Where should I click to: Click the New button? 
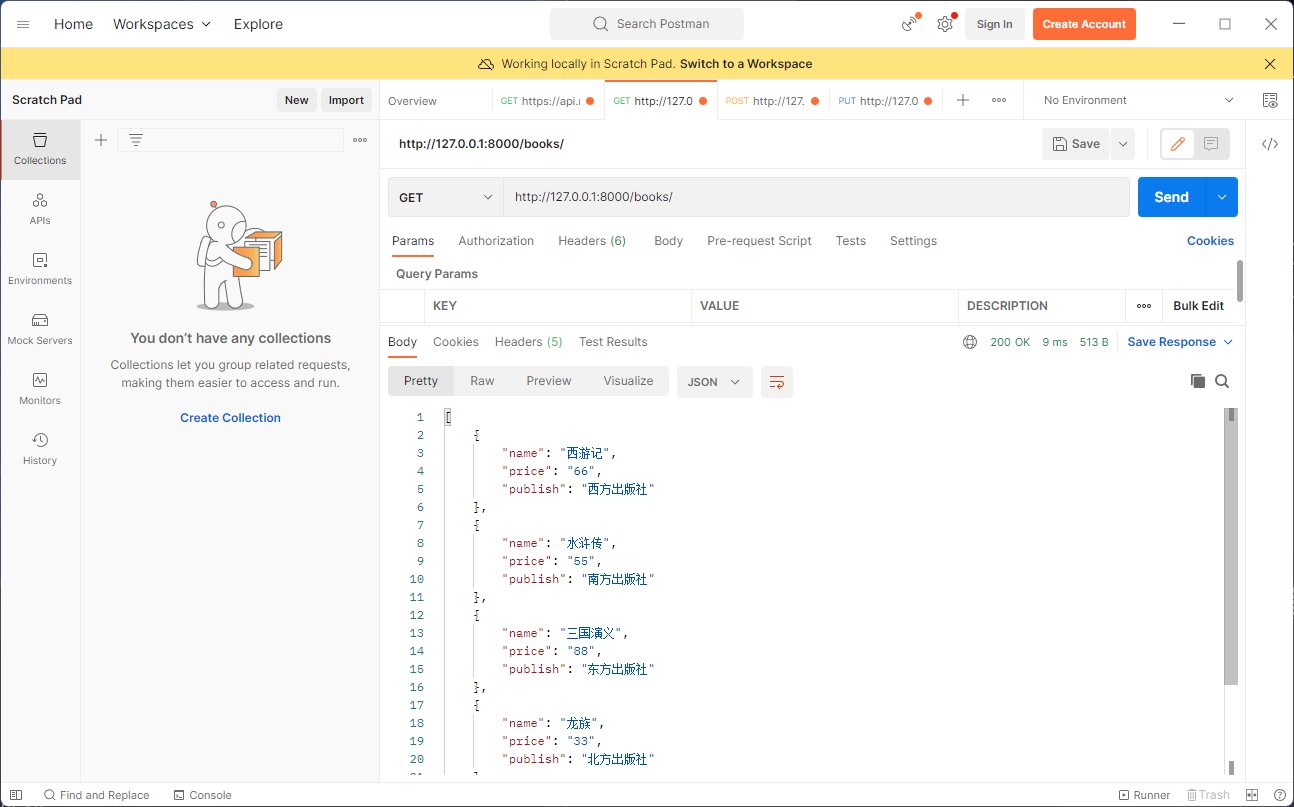click(x=297, y=100)
